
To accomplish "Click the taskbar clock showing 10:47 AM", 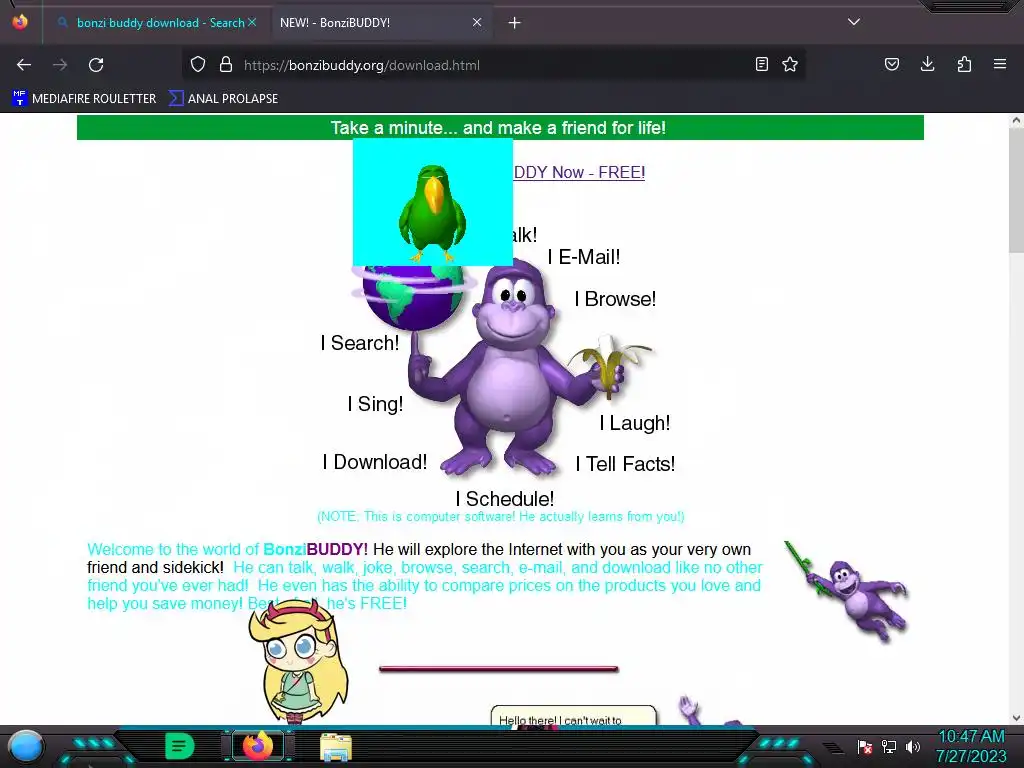I will 972,746.
